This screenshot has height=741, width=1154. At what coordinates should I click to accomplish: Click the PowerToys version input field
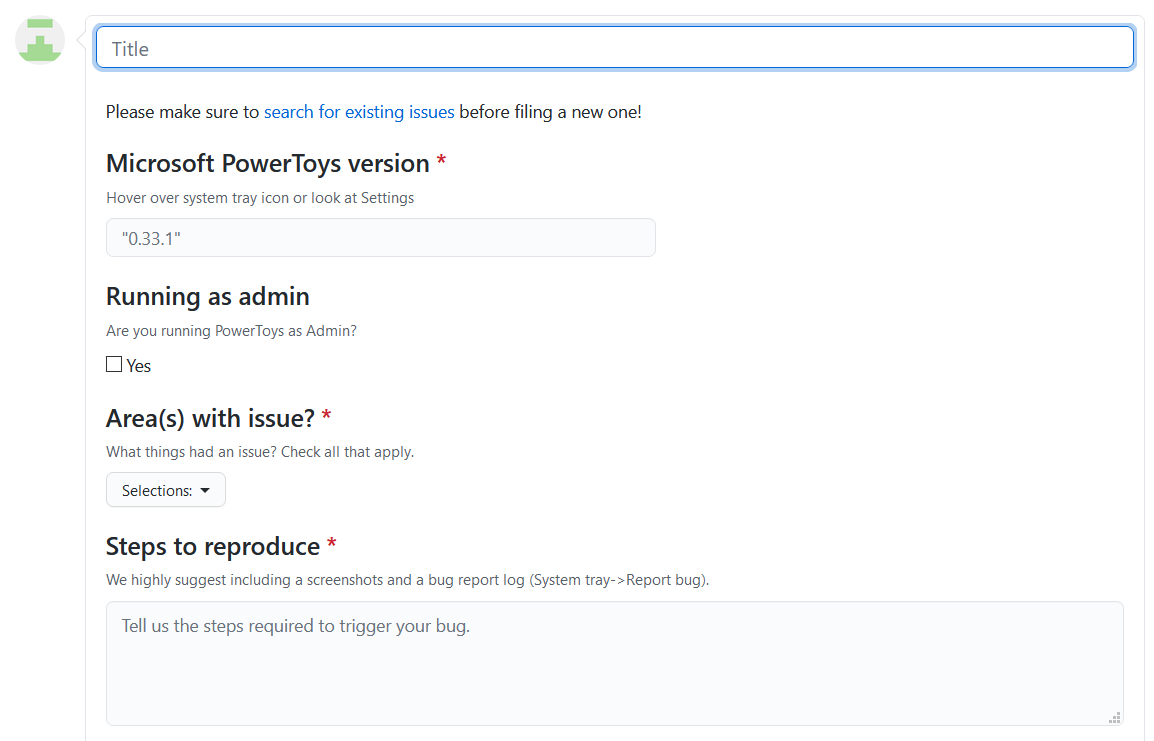pyautogui.click(x=380, y=238)
